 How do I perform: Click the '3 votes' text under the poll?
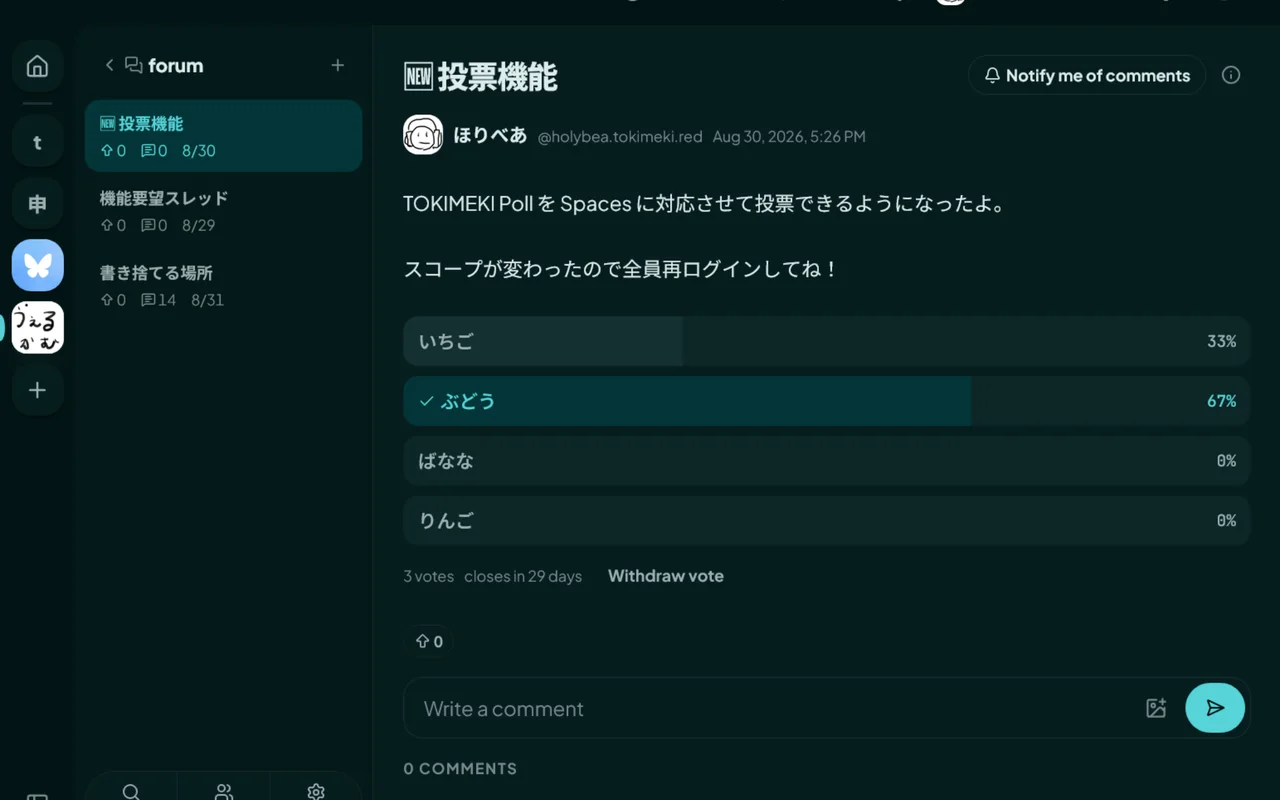(x=428, y=576)
